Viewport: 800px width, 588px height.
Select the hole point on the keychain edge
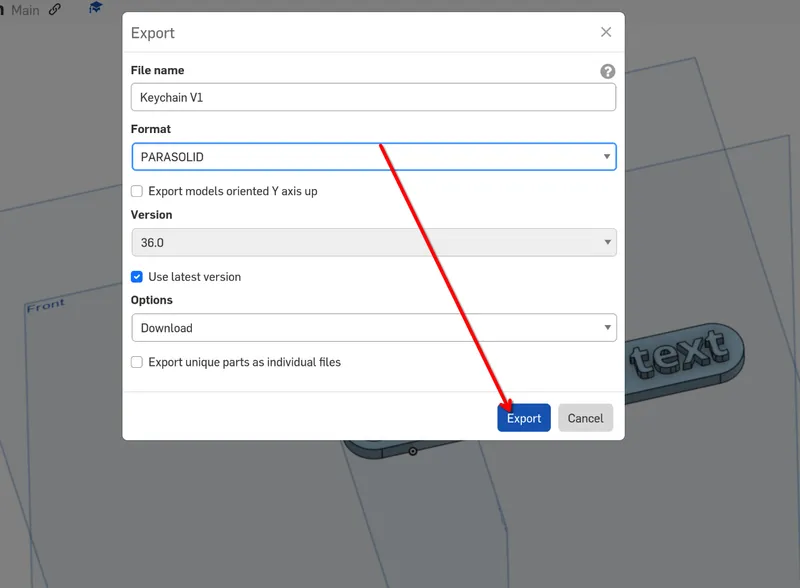coord(413,451)
